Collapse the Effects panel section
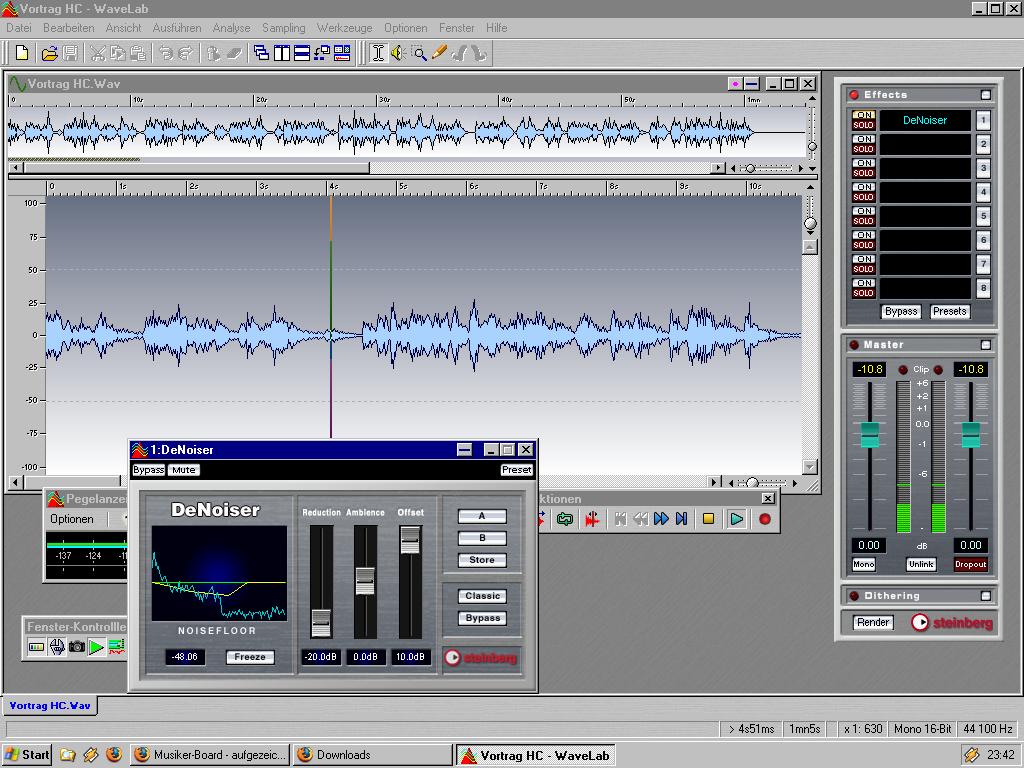Screen dimensions: 1024x768 click(986, 95)
